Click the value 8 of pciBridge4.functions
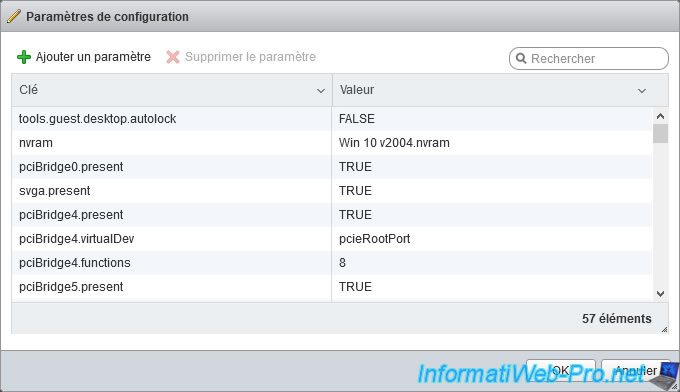Viewport: 680px width, 392px height. point(343,263)
